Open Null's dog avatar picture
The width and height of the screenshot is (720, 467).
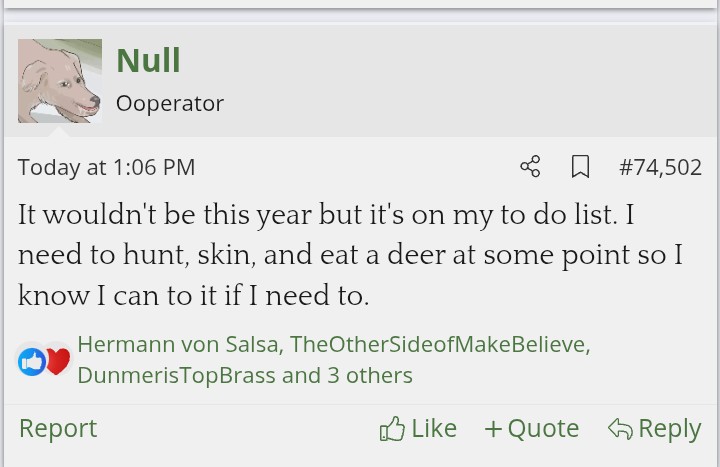[x=60, y=81]
